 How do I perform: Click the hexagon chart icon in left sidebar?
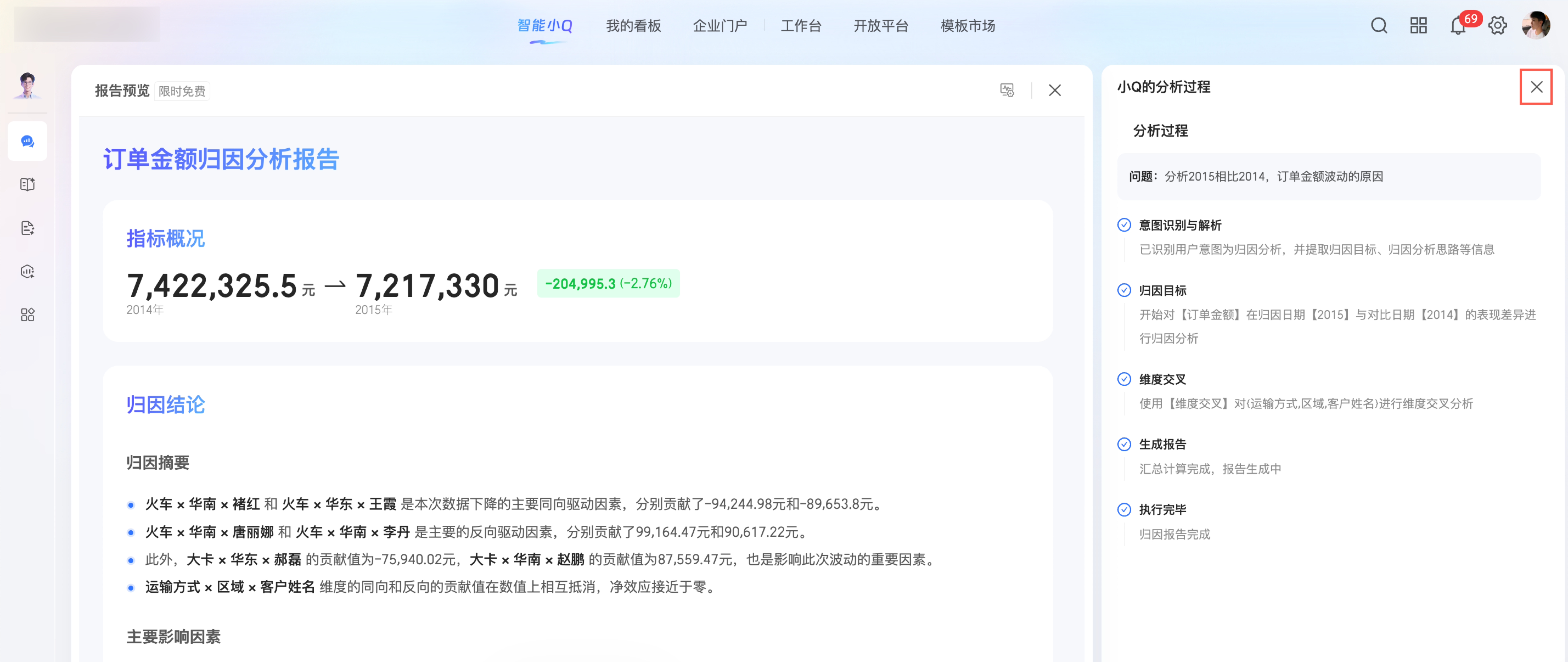click(27, 271)
